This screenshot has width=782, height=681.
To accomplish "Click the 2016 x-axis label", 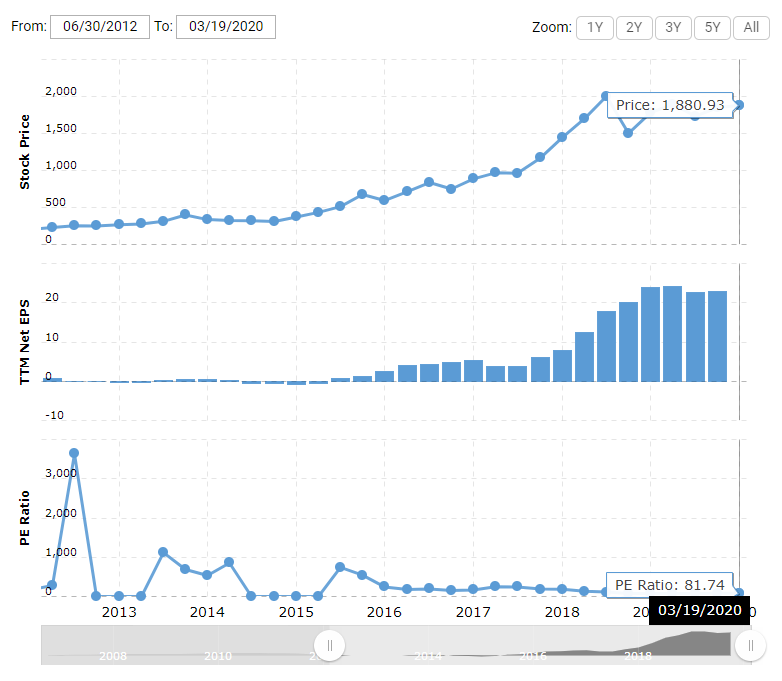I will point(384,612).
